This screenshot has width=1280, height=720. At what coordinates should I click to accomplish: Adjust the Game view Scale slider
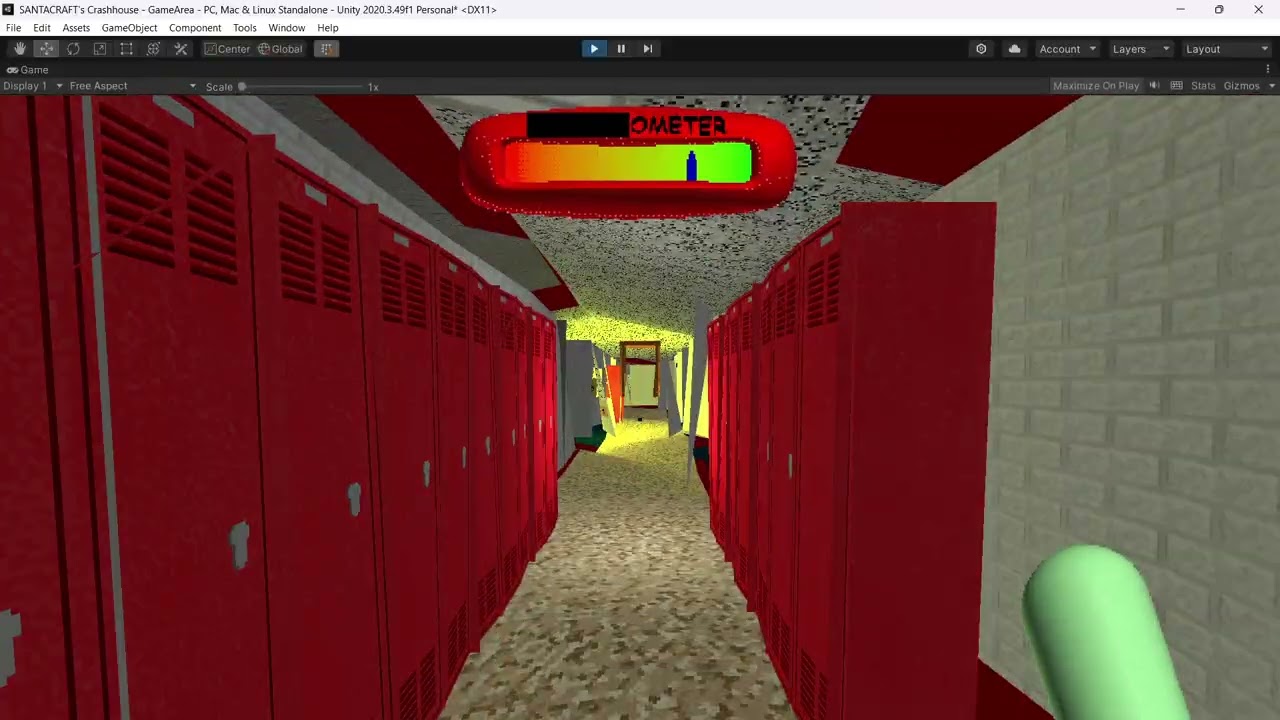(x=300, y=87)
